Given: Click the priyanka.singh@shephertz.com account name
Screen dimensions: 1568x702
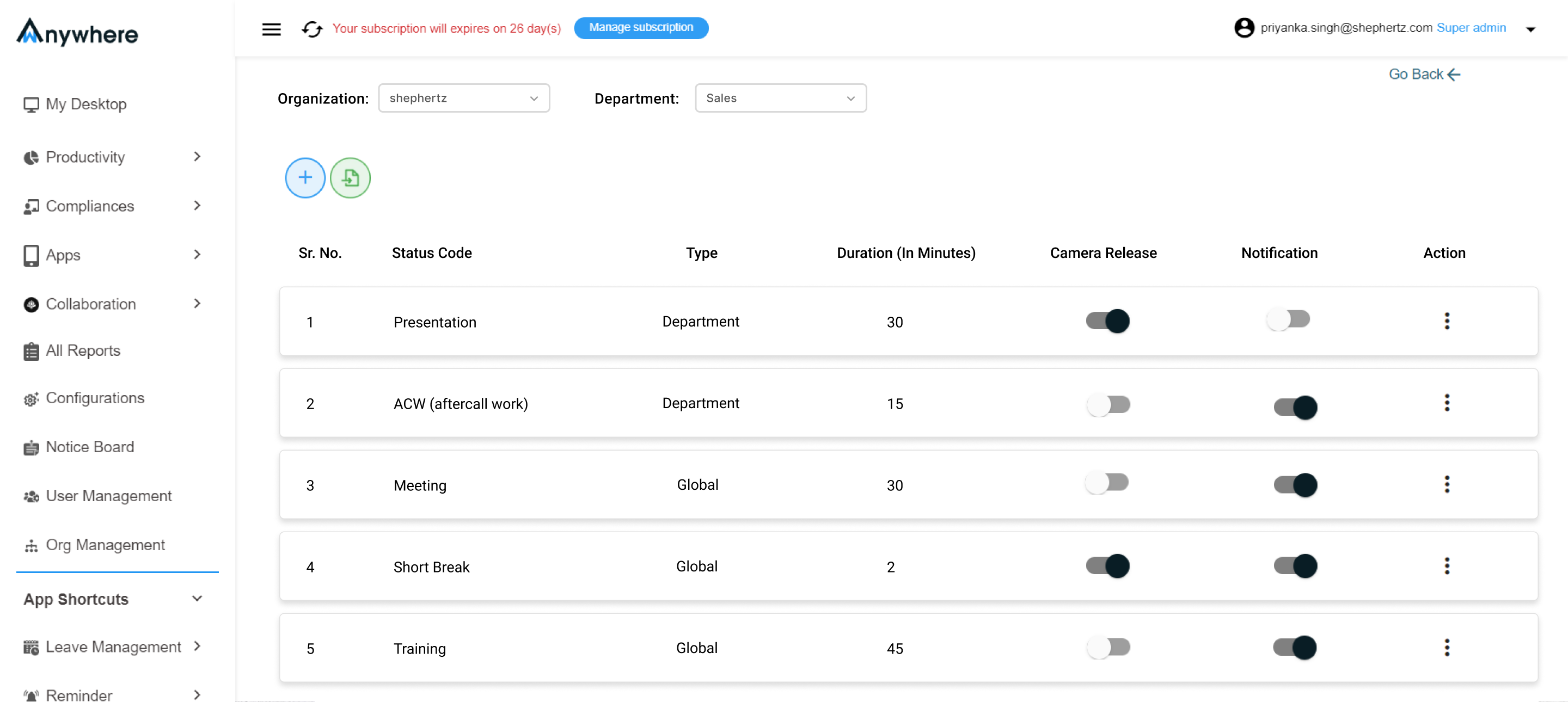Looking at the screenshot, I should [x=1346, y=28].
